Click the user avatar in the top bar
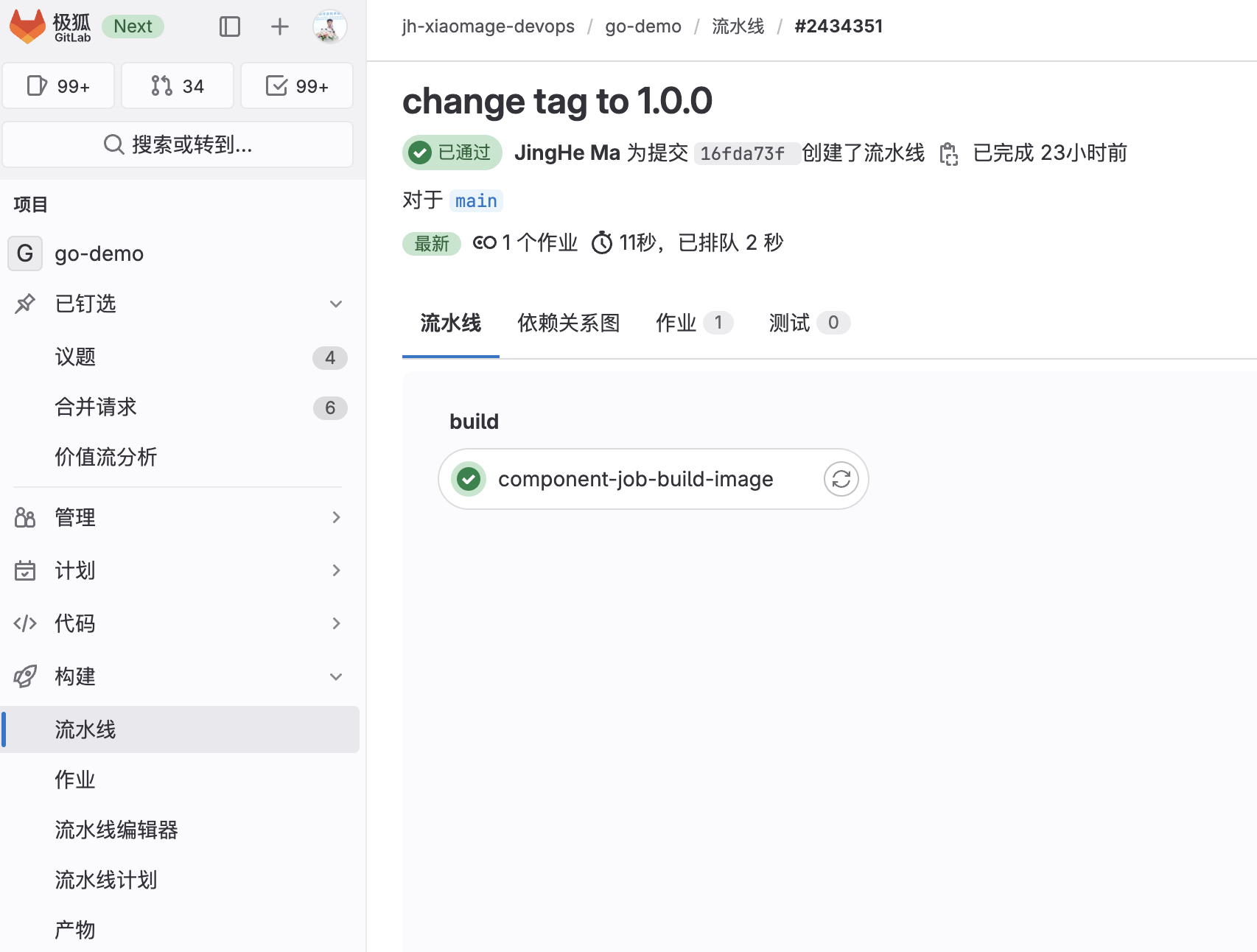The image size is (1257, 952). [x=329, y=27]
